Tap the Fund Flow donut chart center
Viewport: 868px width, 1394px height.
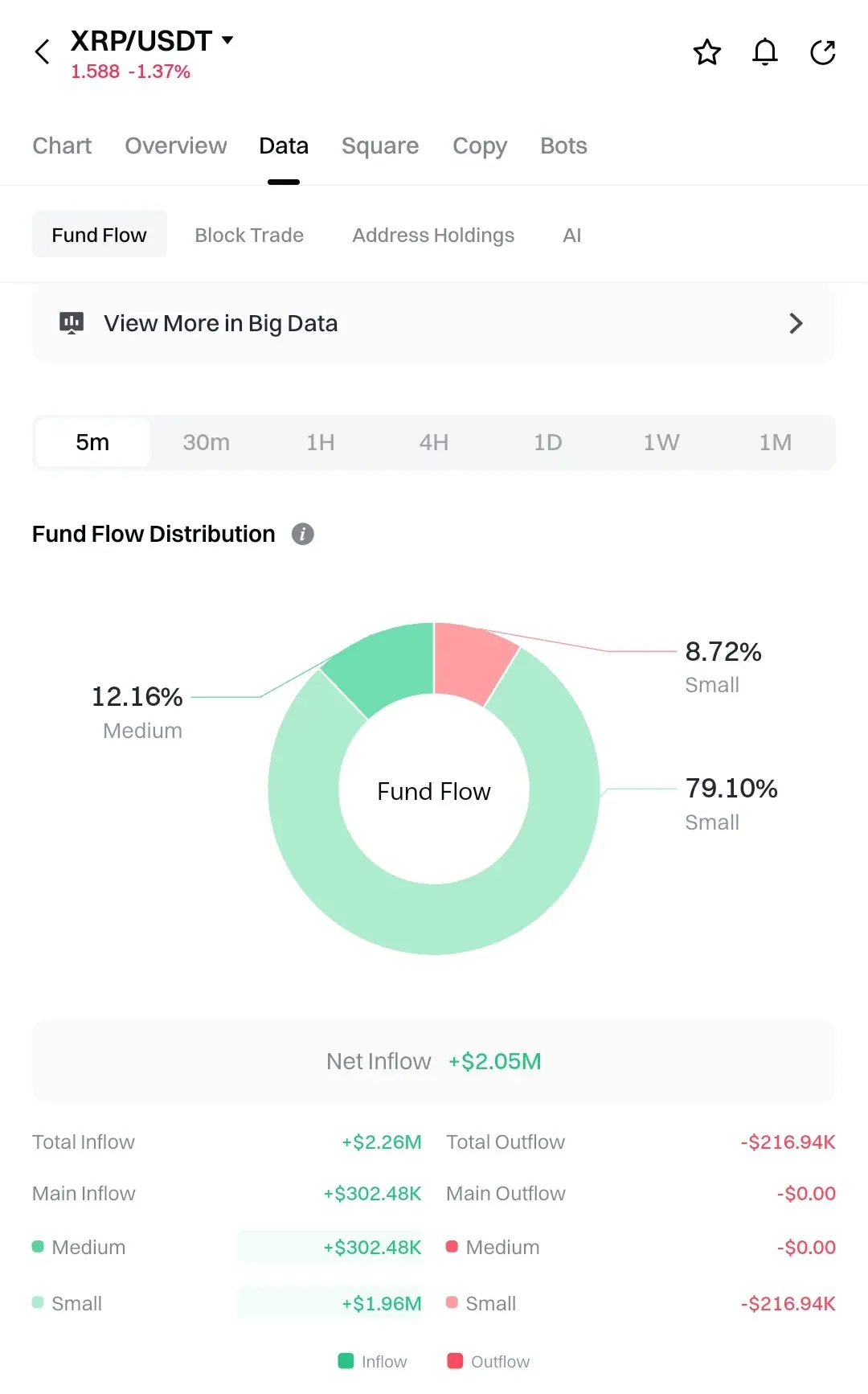pos(434,791)
